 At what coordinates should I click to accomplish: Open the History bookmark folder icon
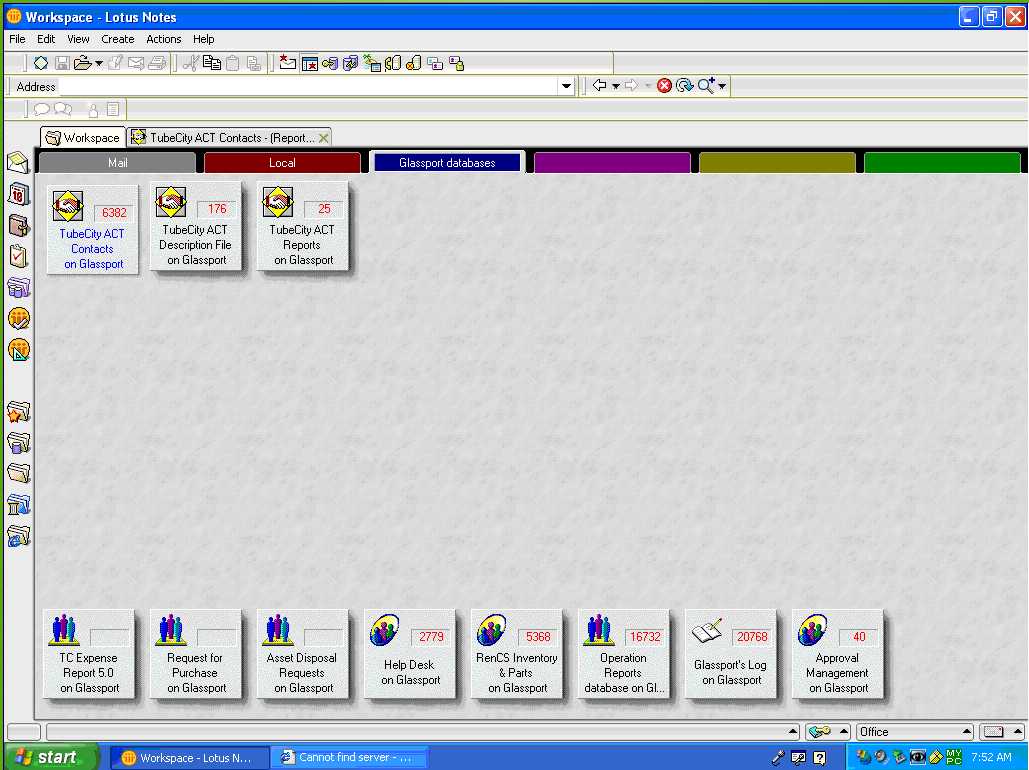[x=18, y=505]
